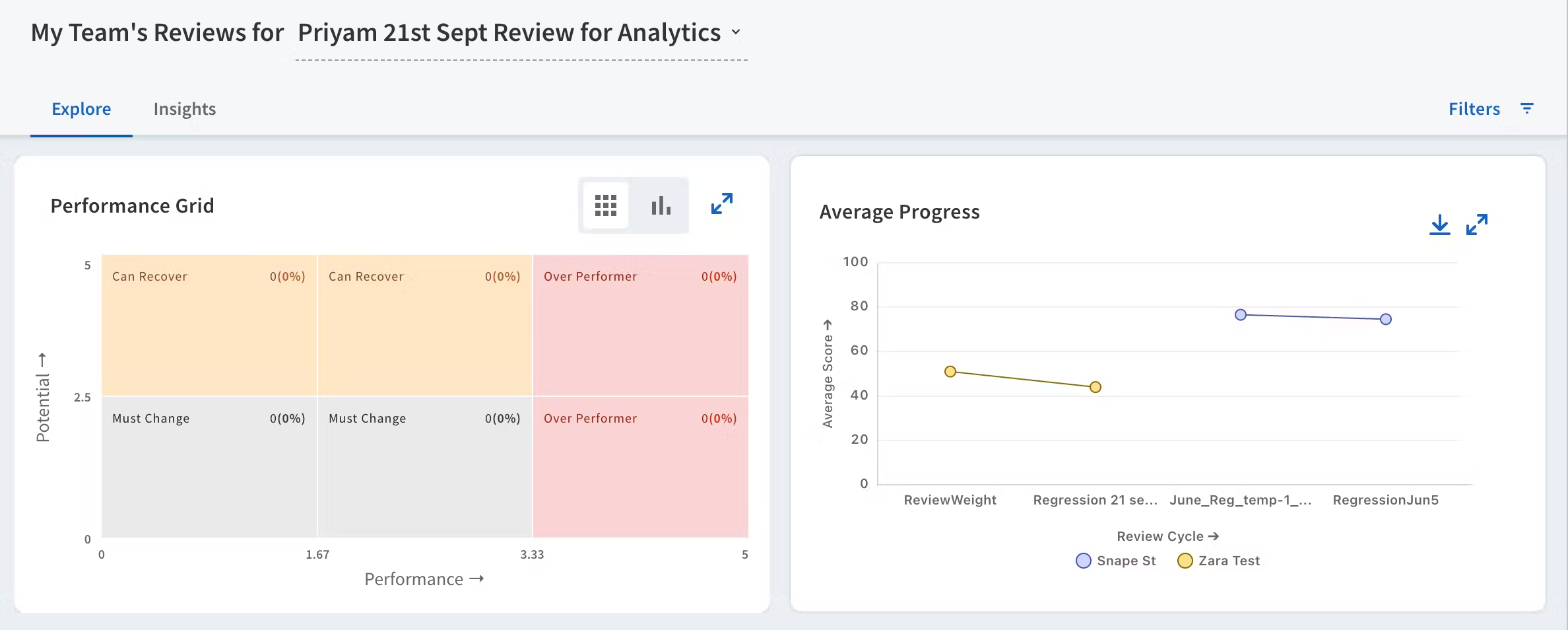Click the Zara Test yellow legend swatch

1185,561
